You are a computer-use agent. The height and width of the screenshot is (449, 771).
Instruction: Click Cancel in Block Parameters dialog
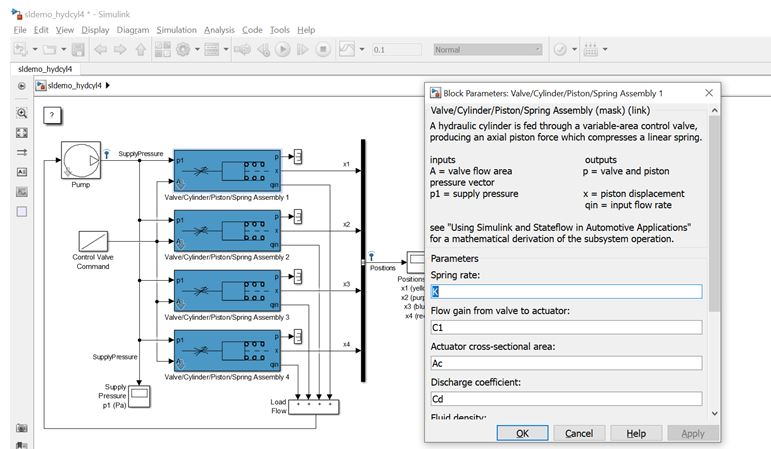tap(579, 433)
